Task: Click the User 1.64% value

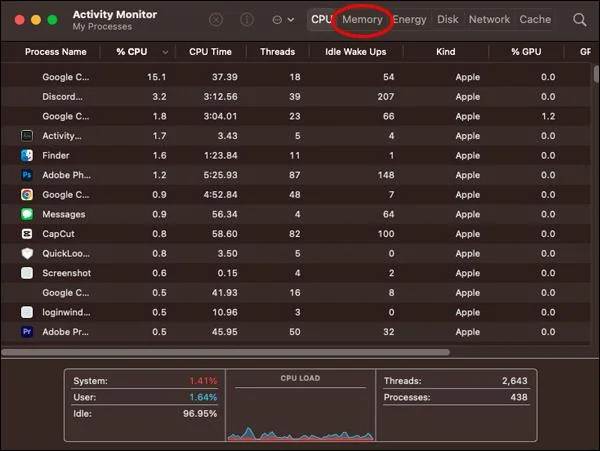Action: point(203,397)
